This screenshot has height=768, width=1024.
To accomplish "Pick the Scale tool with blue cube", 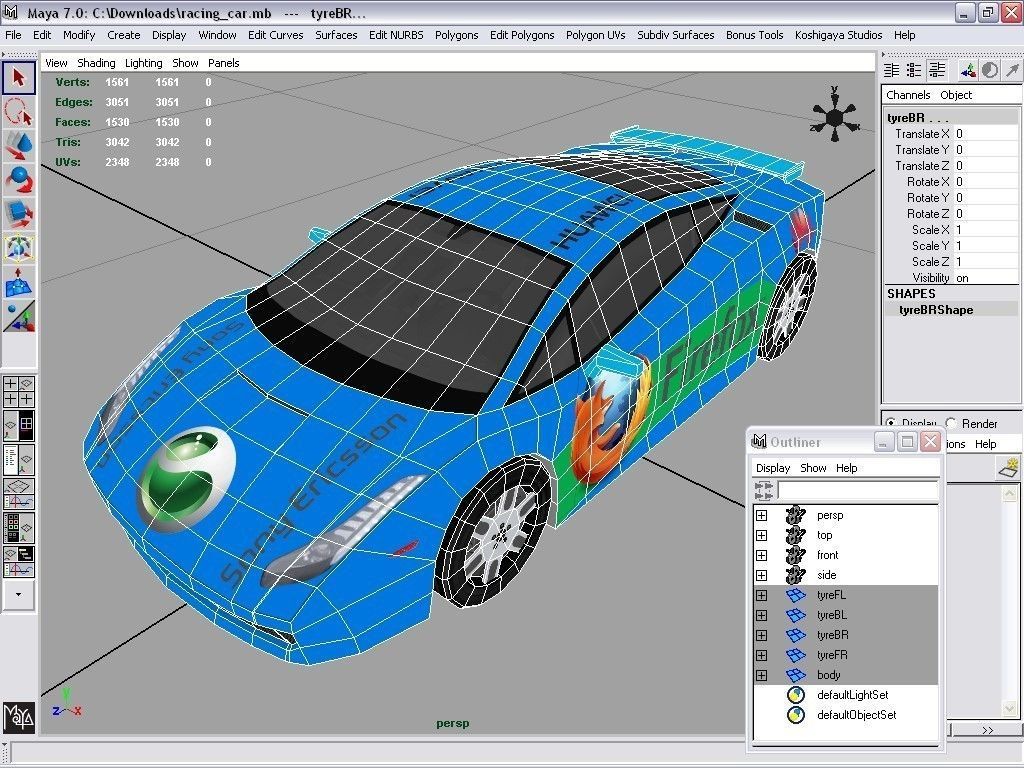I will click(19, 214).
